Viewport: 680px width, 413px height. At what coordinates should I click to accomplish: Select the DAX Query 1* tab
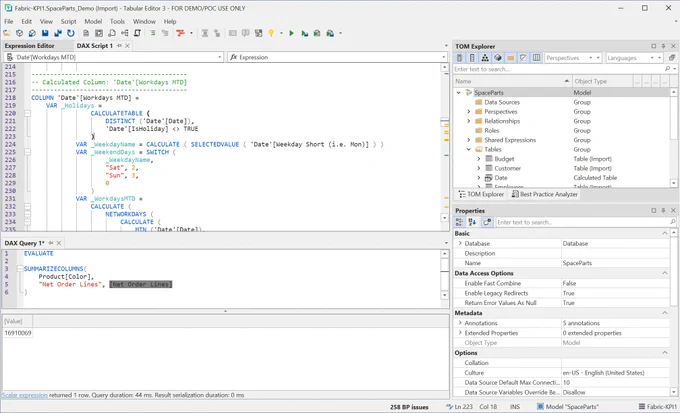point(25,243)
